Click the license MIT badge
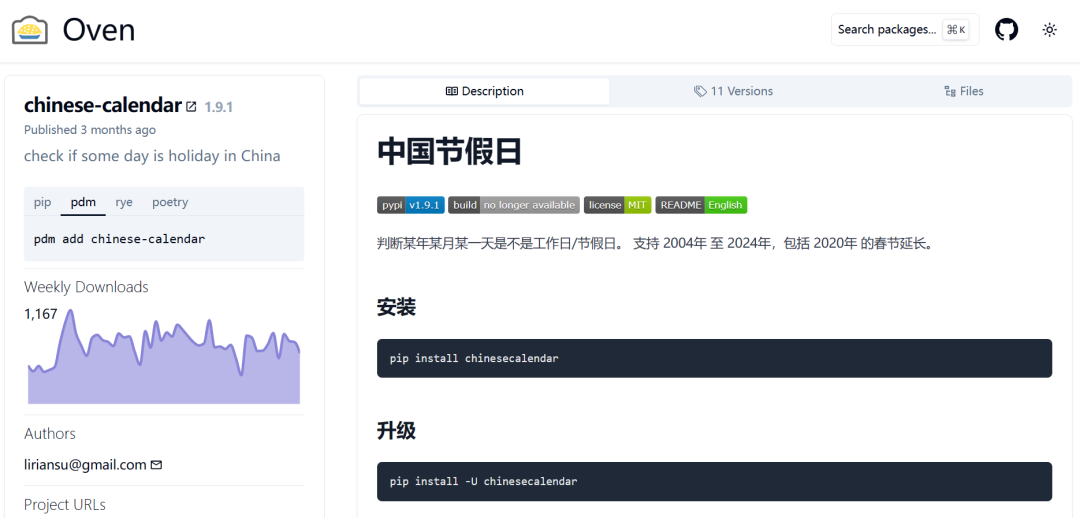Image resolution: width=1080 pixels, height=518 pixels. click(x=617, y=205)
